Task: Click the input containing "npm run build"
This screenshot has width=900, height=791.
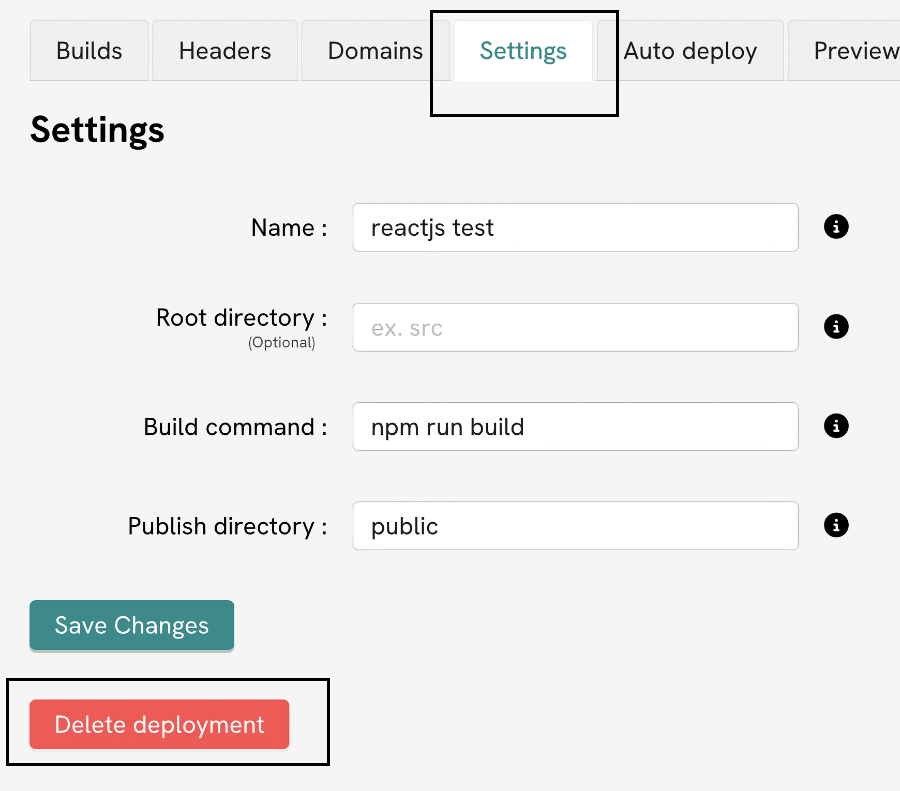Action: point(575,427)
